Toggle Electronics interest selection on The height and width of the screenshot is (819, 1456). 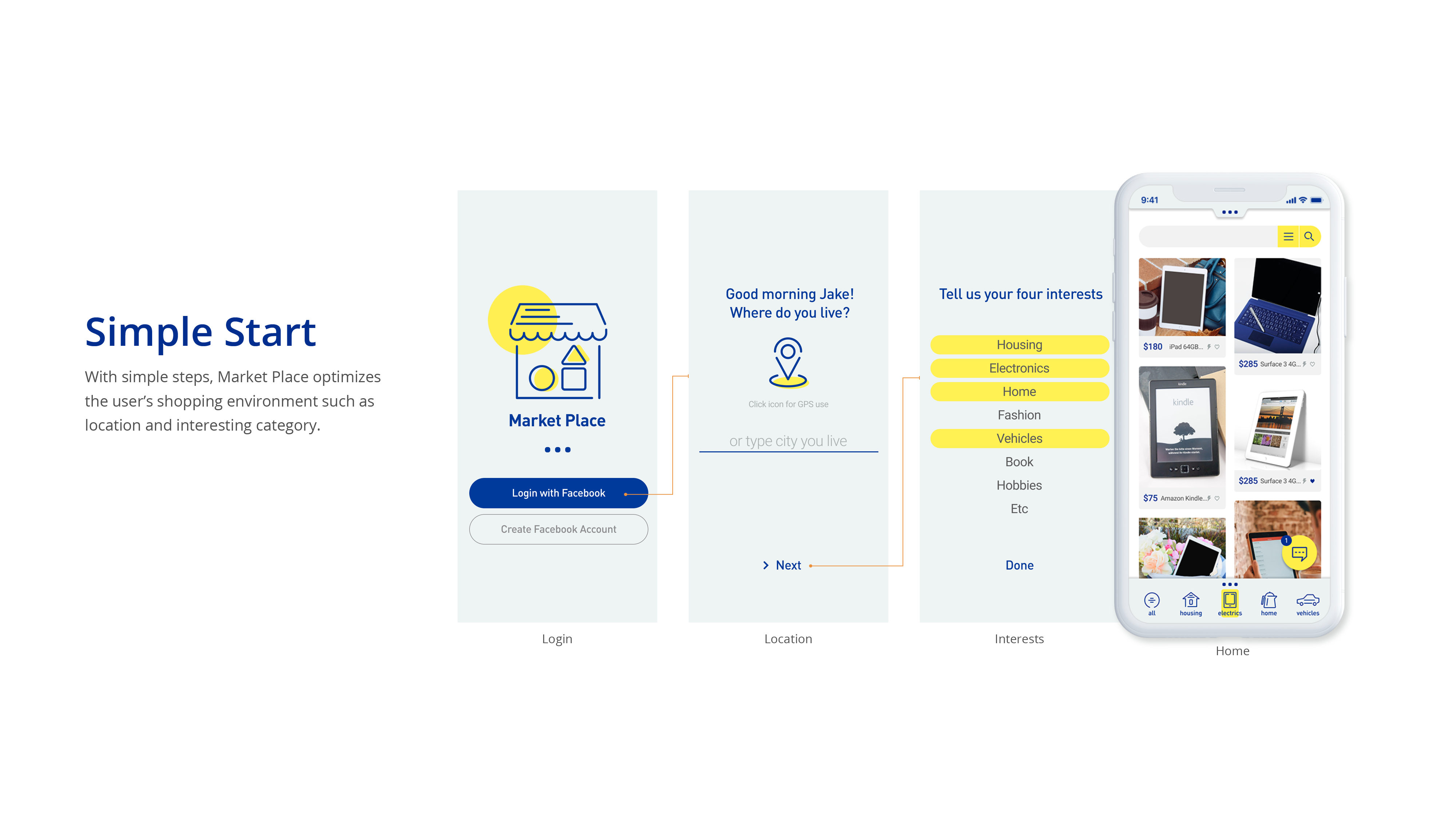pyautogui.click(x=1018, y=368)
